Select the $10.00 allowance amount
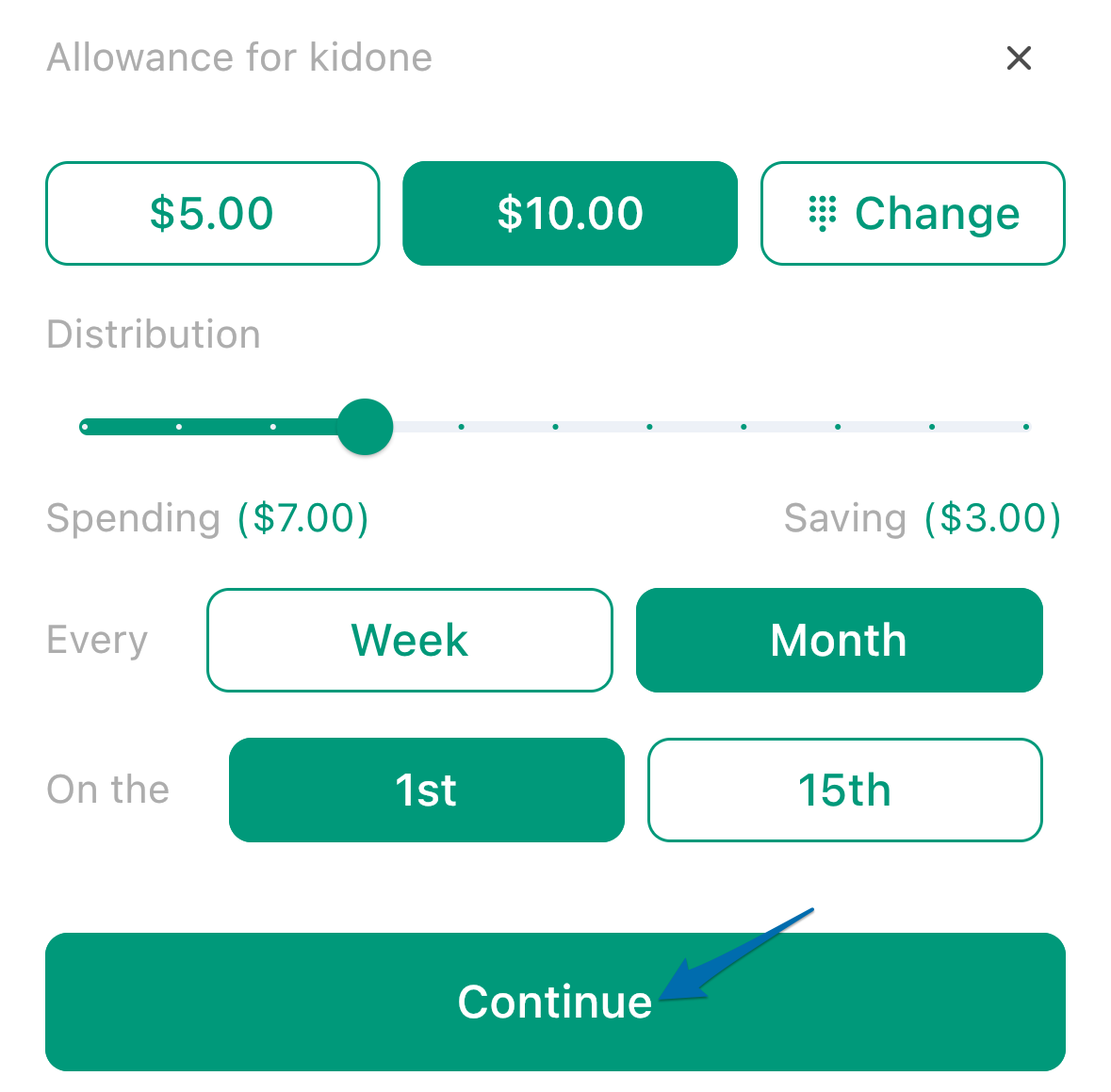1111x1092 pixels. pyautogui.click(x=570, y=213)
